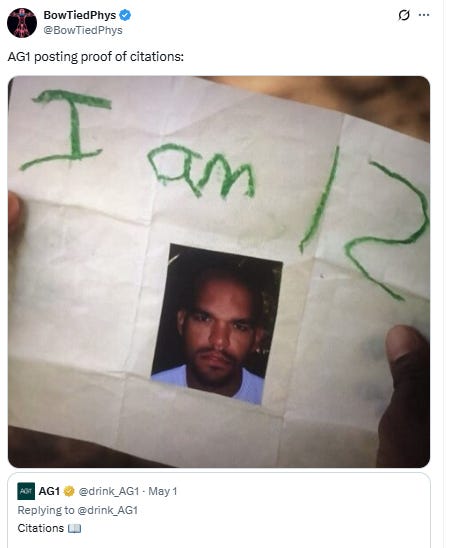450x548 pixels.
Task: Open BowTiedPhys profile avatar
Action: click(x=22, y=23)
